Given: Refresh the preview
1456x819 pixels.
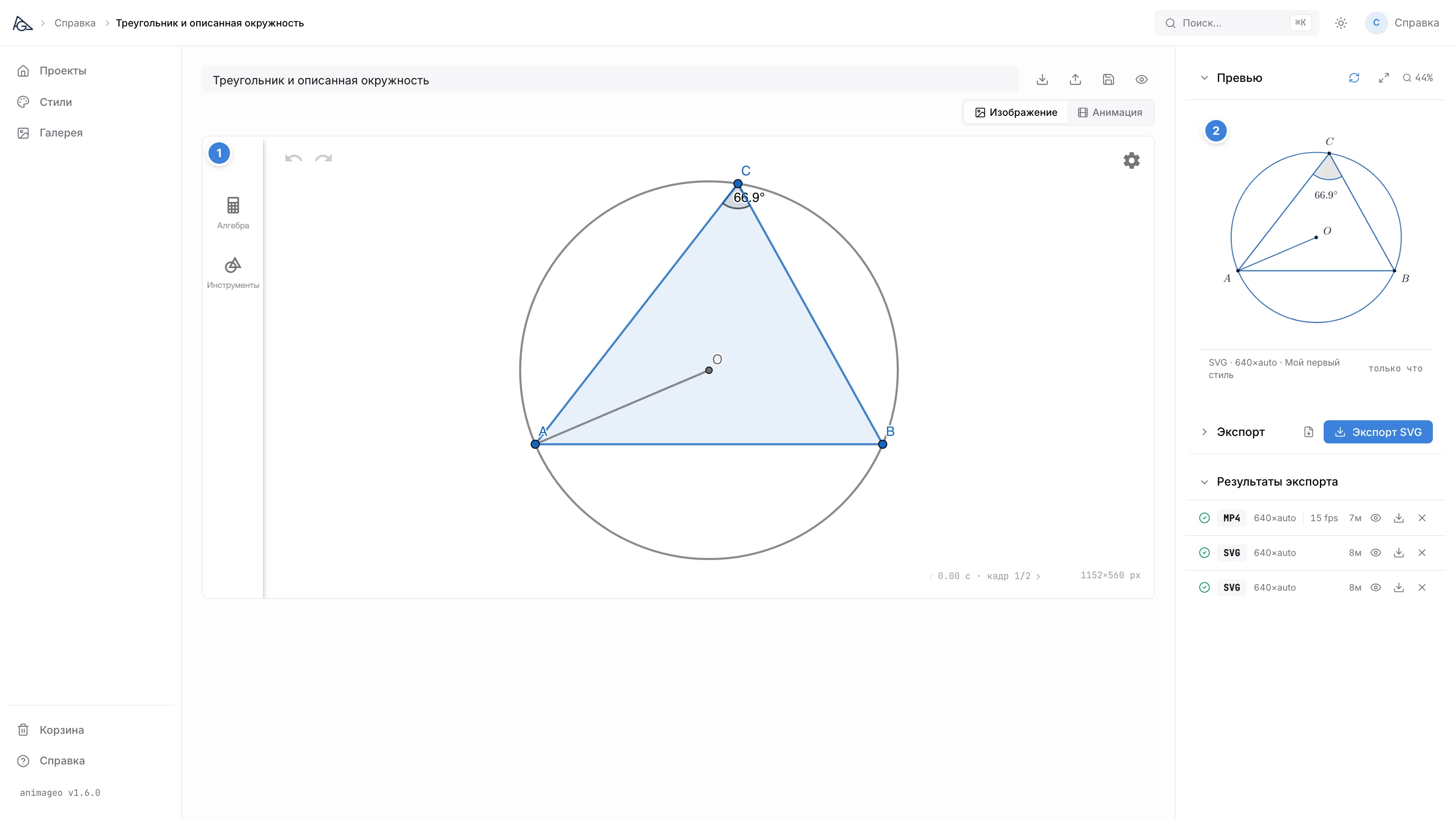Looking at the screenshot, I should pyautogui.click(x=1354, y=78).
